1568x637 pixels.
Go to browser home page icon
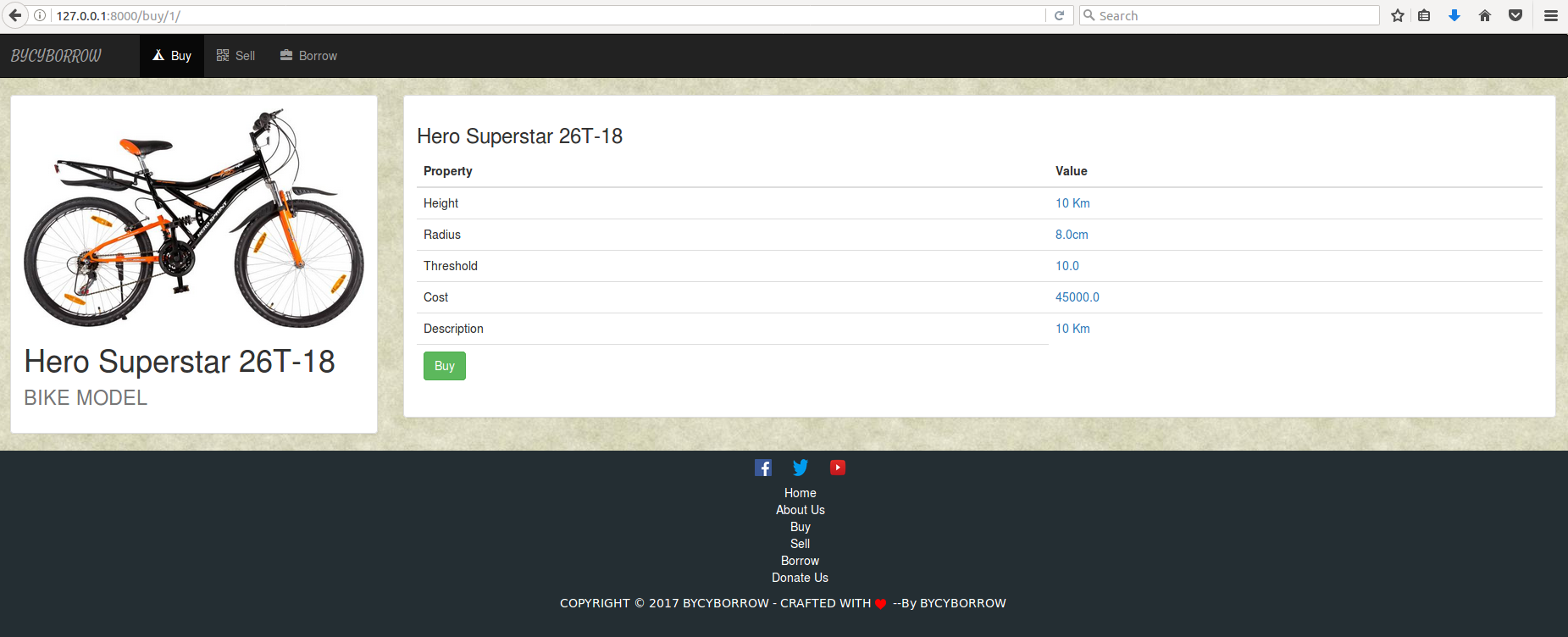pos(1485,15)
